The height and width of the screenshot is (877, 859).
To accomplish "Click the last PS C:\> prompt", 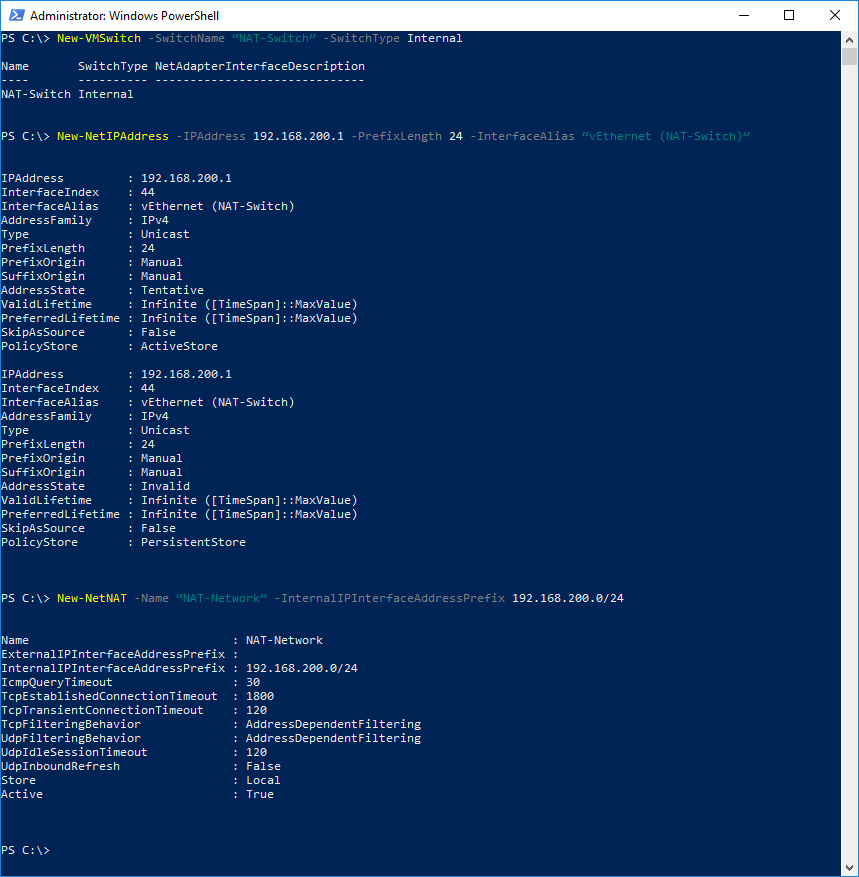I will point(25,850).
